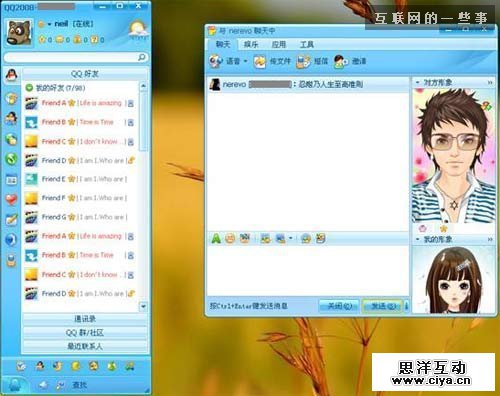The width and height of the screenshot is (500, 396).
Task: Click the 发送(S) send button
Action: coord(382,306)
